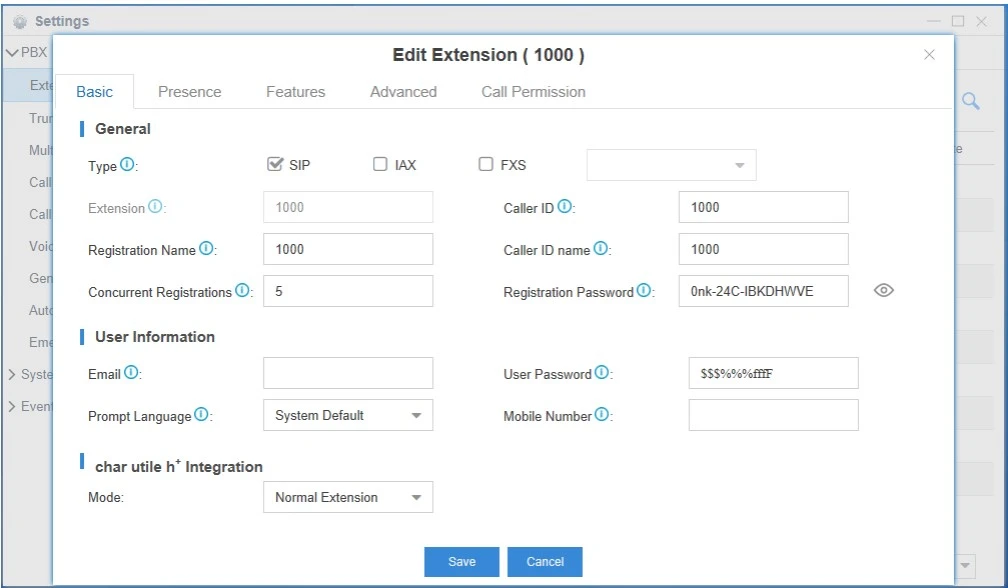Click the Prompt Language info icon
The image size is (1008, 588).
coord(203,415)
